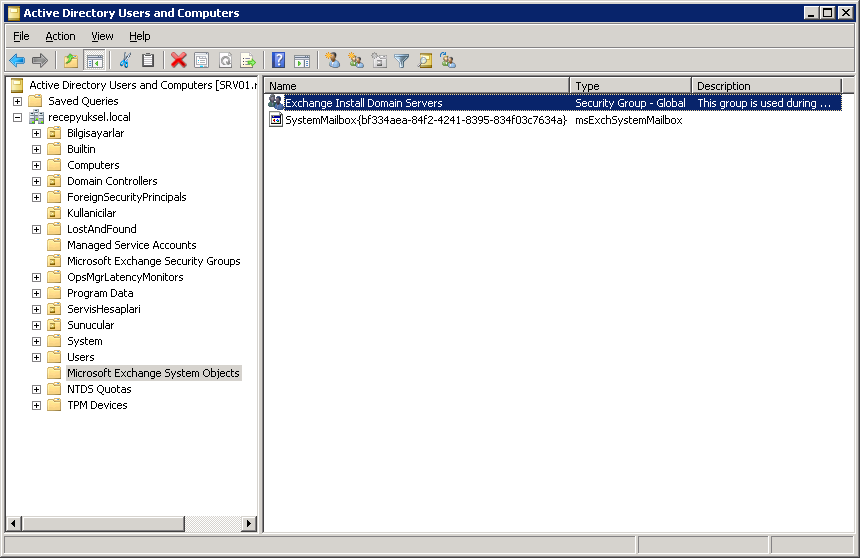Expand the Users node

point(36,357)
